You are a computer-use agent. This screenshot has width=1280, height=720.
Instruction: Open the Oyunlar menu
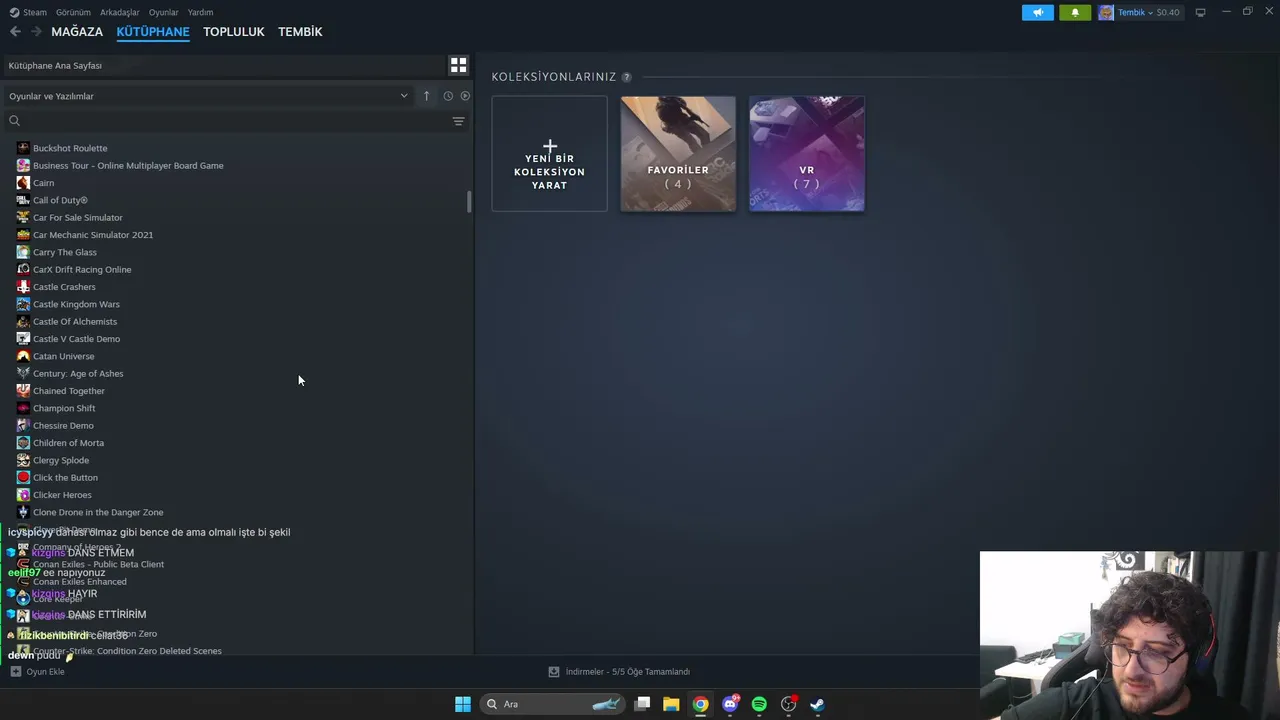164,12
